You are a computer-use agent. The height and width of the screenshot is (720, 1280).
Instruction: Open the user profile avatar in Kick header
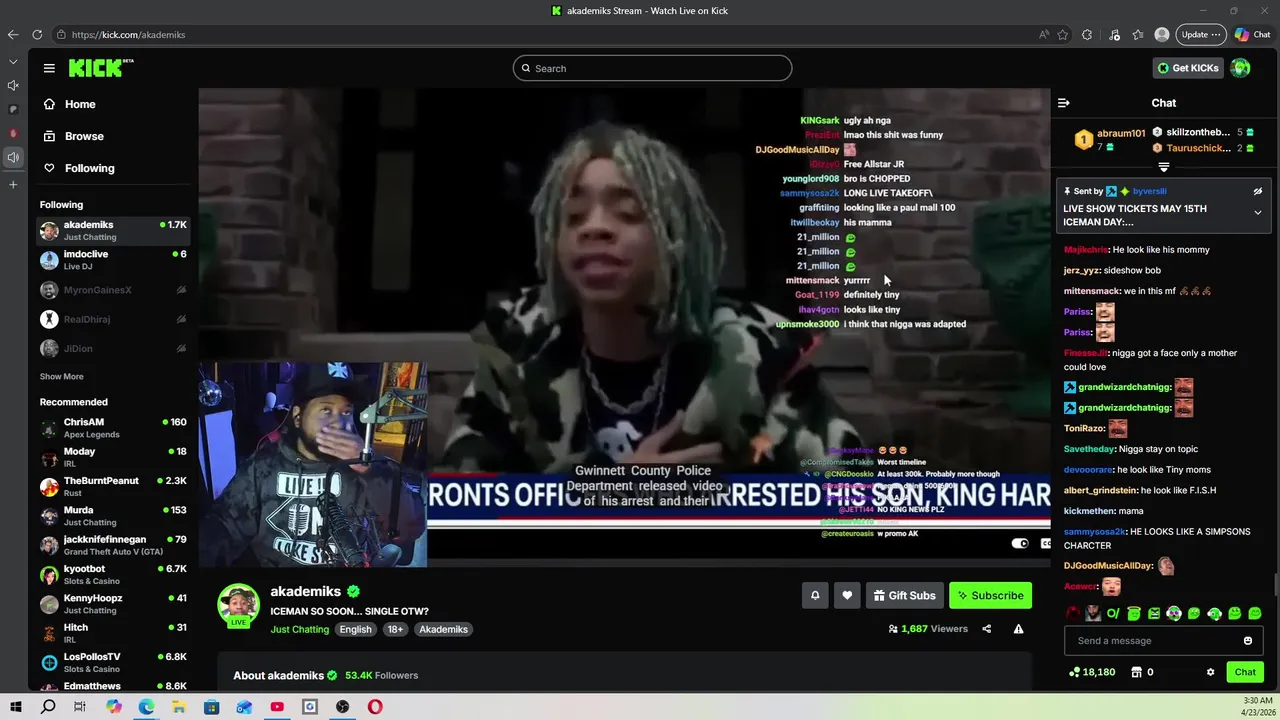1240,68
